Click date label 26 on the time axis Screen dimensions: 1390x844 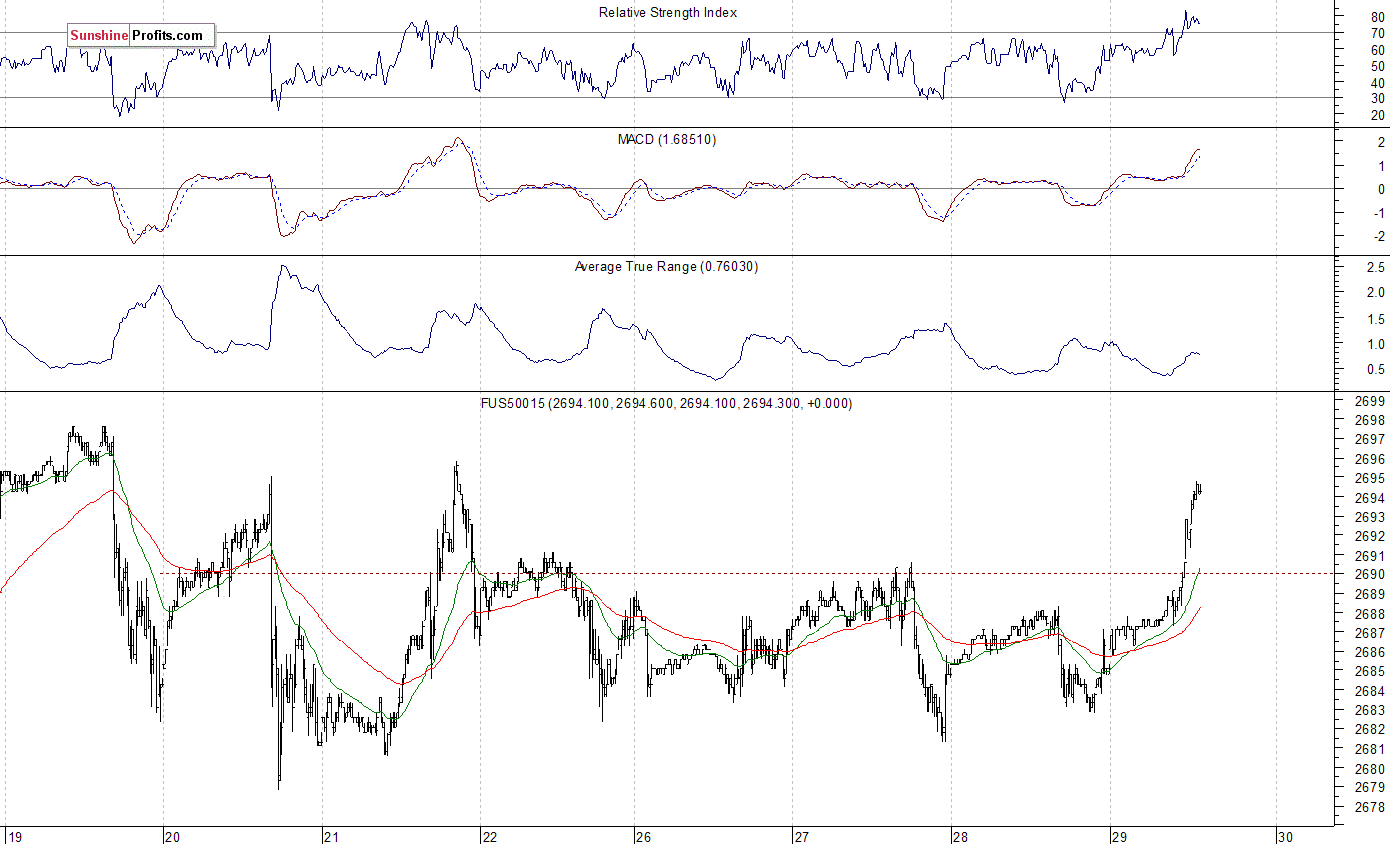coord(643,836)
